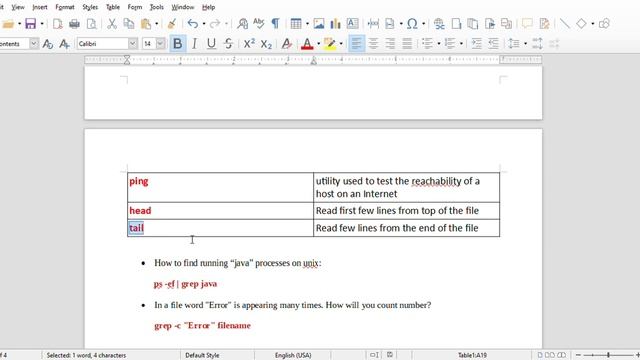
Task: Expand the highlighting color dropdown arrow
Action: pyautogui.click(x=341, y=44)
